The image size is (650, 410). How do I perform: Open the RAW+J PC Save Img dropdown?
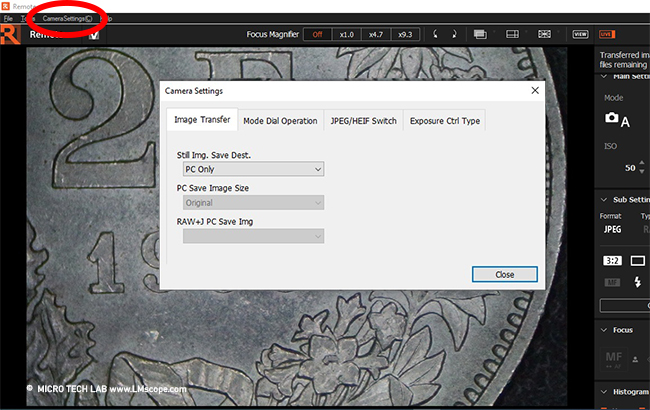[253, 236]
